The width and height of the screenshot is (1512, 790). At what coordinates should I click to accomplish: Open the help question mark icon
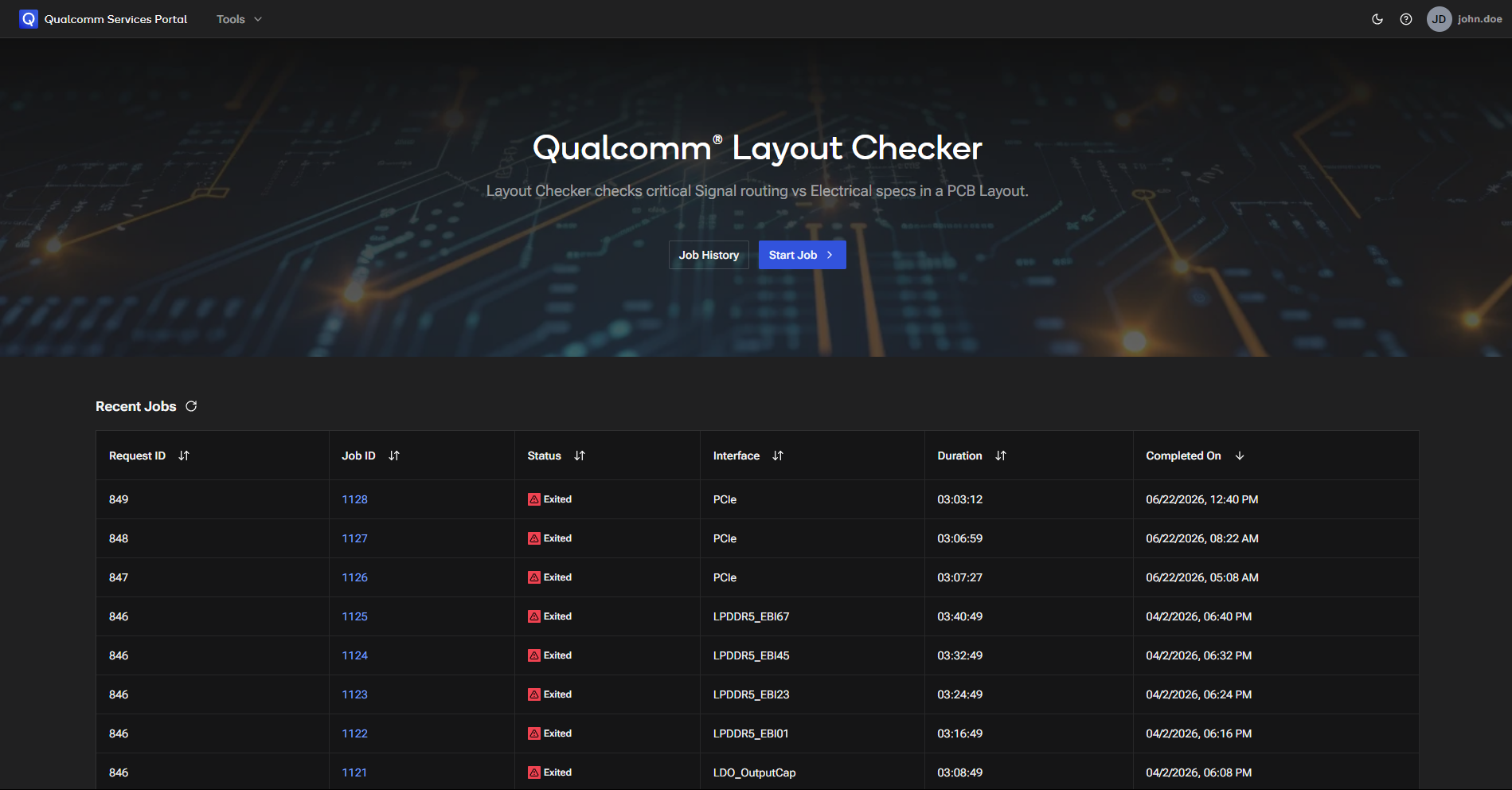pyautogui.click(x=1406, y=19)
